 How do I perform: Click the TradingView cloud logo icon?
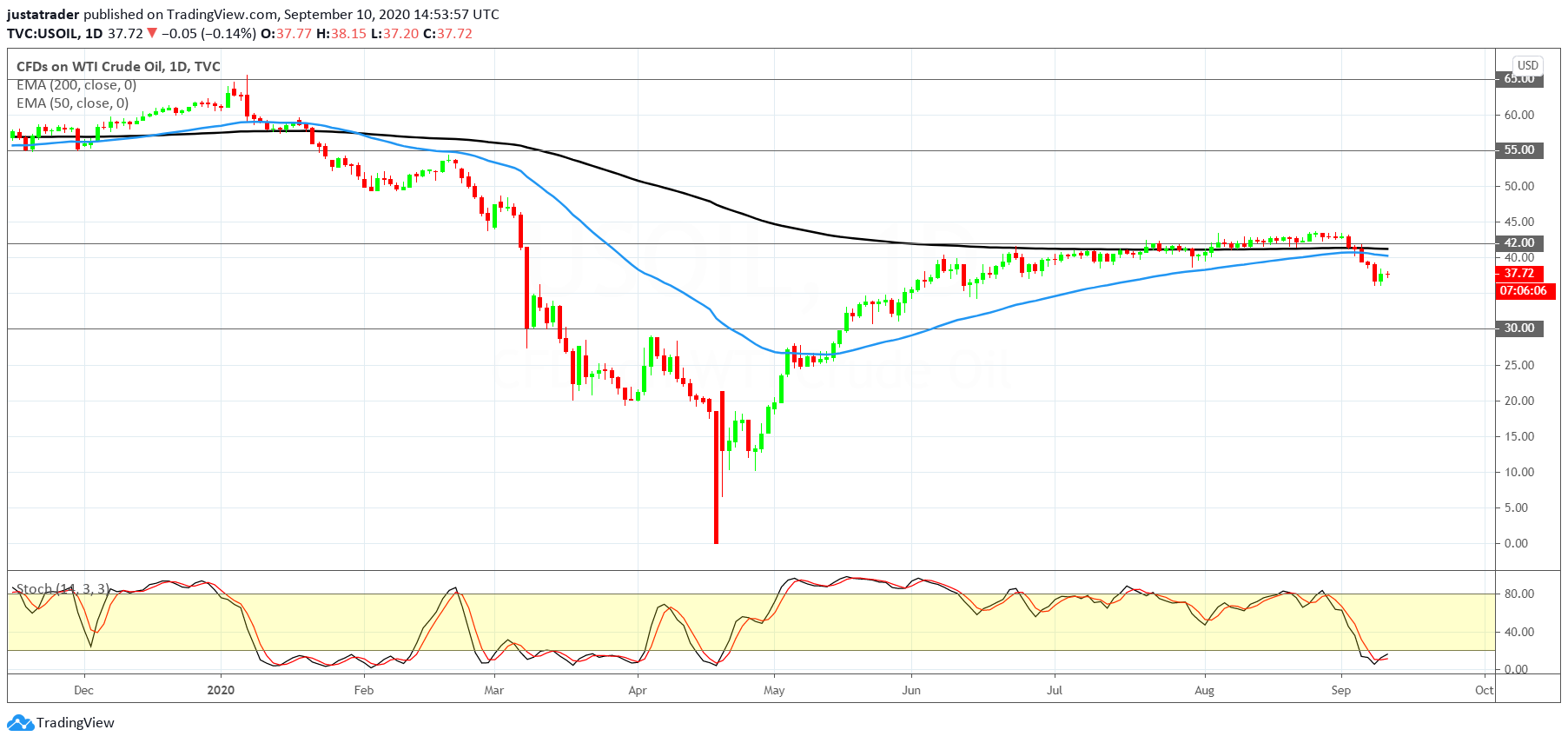click(20, 723)
